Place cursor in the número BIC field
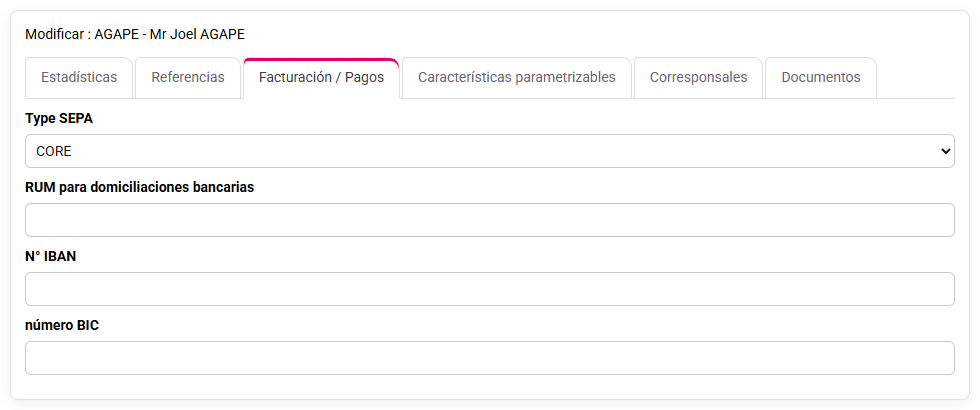Viewport: 980px width, 410px height. 489,358
